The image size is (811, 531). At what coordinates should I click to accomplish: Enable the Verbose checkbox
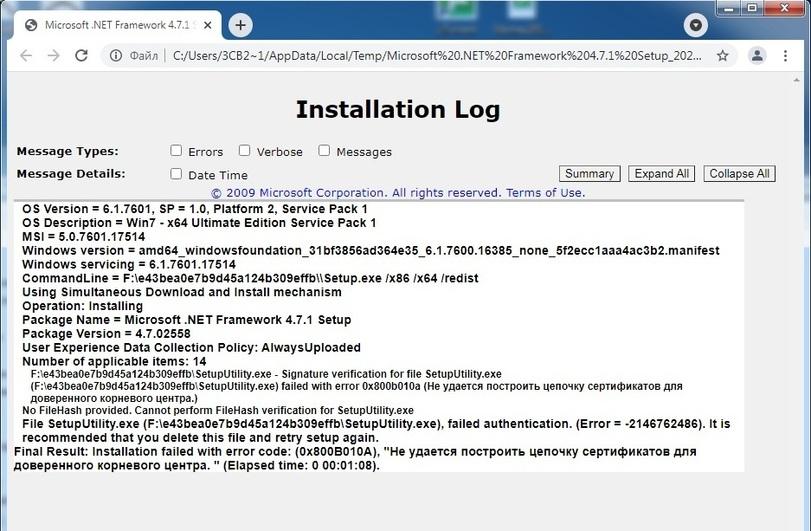[x=244, y=150]
